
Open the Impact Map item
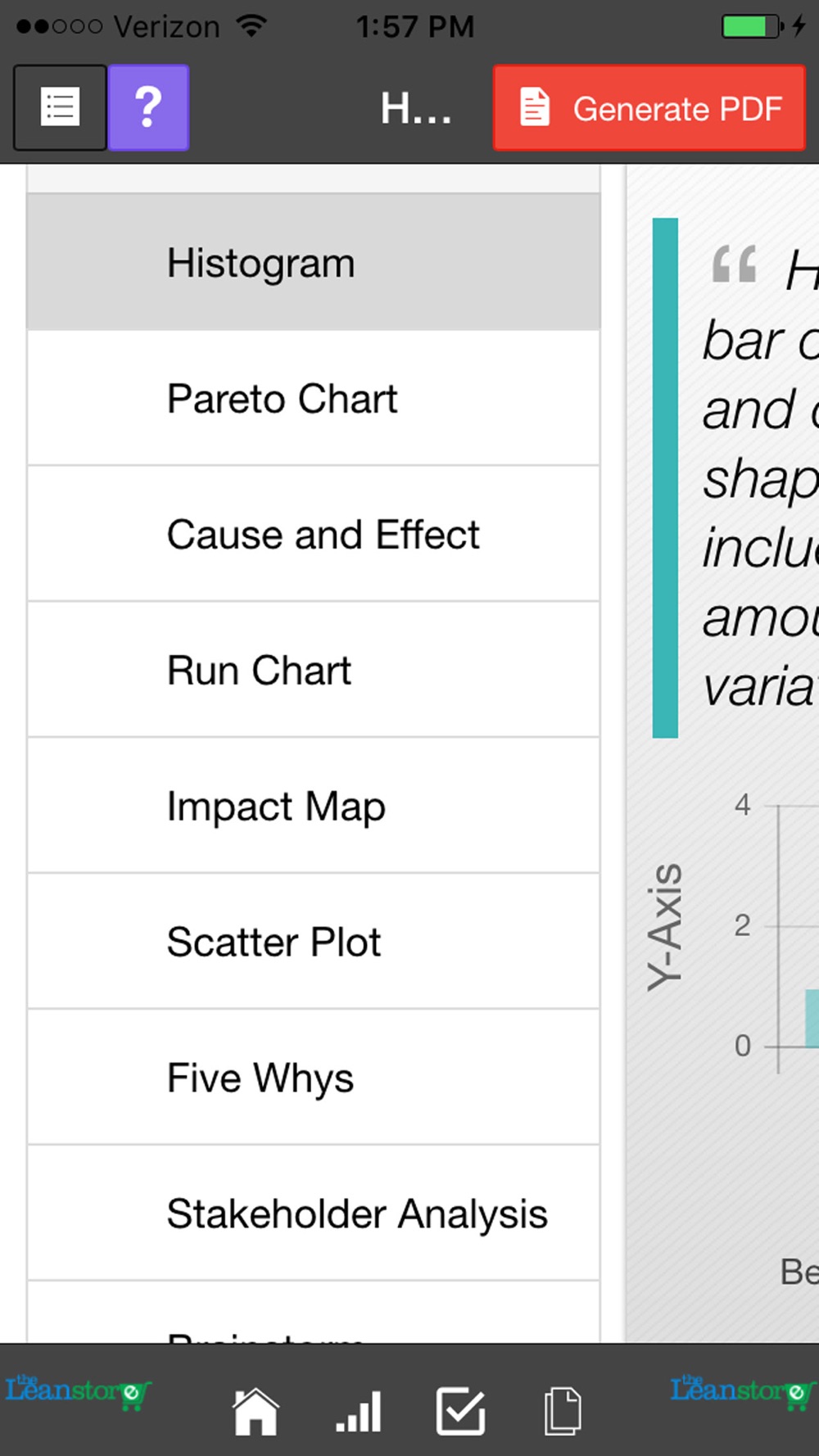[314, 806]
